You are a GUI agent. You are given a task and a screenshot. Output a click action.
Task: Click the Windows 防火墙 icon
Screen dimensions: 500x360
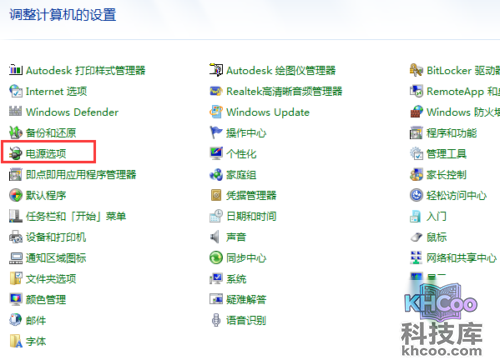[x=416, y=112]
